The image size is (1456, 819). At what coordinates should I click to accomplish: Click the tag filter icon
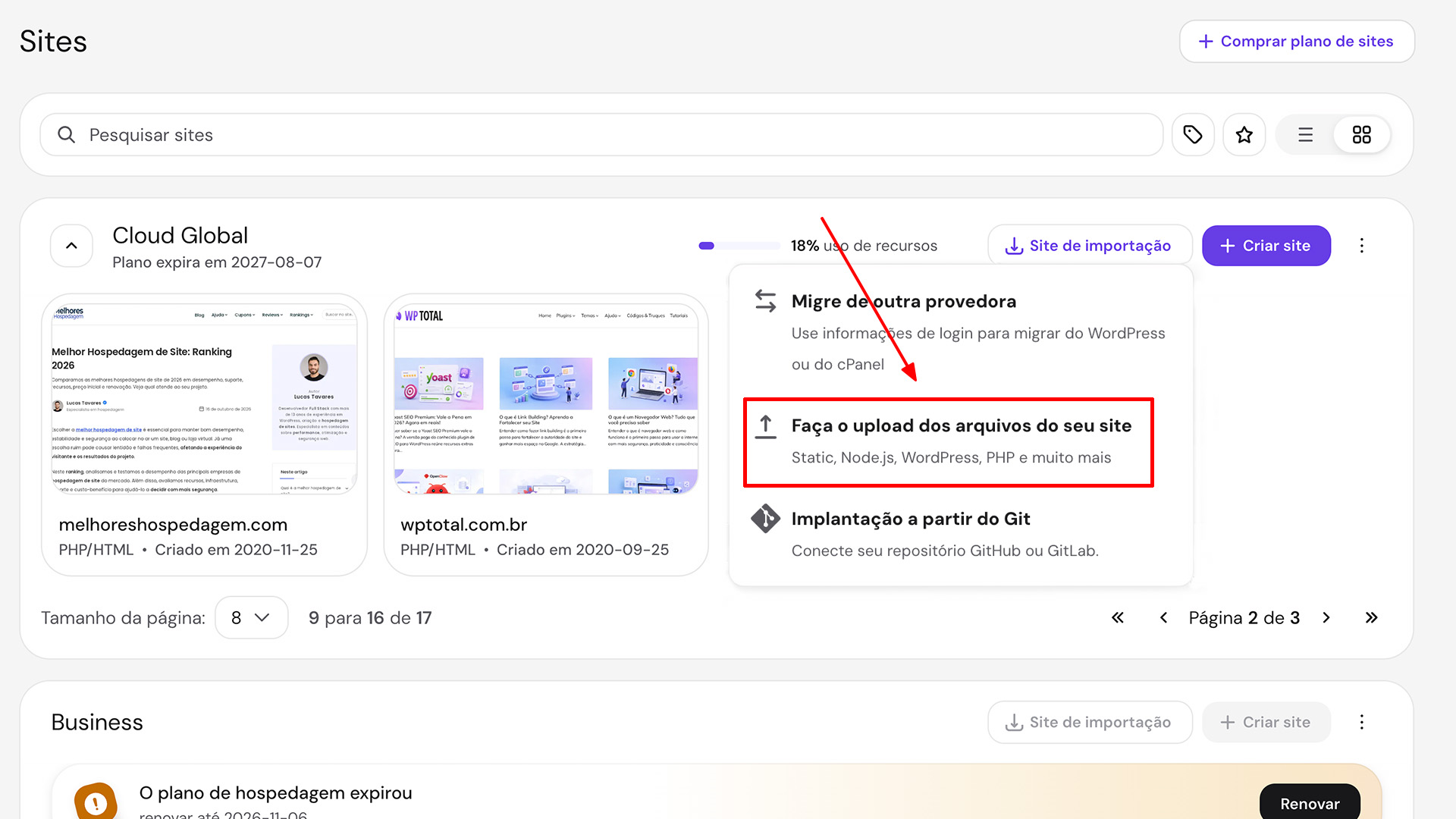tap(1192, 135)
